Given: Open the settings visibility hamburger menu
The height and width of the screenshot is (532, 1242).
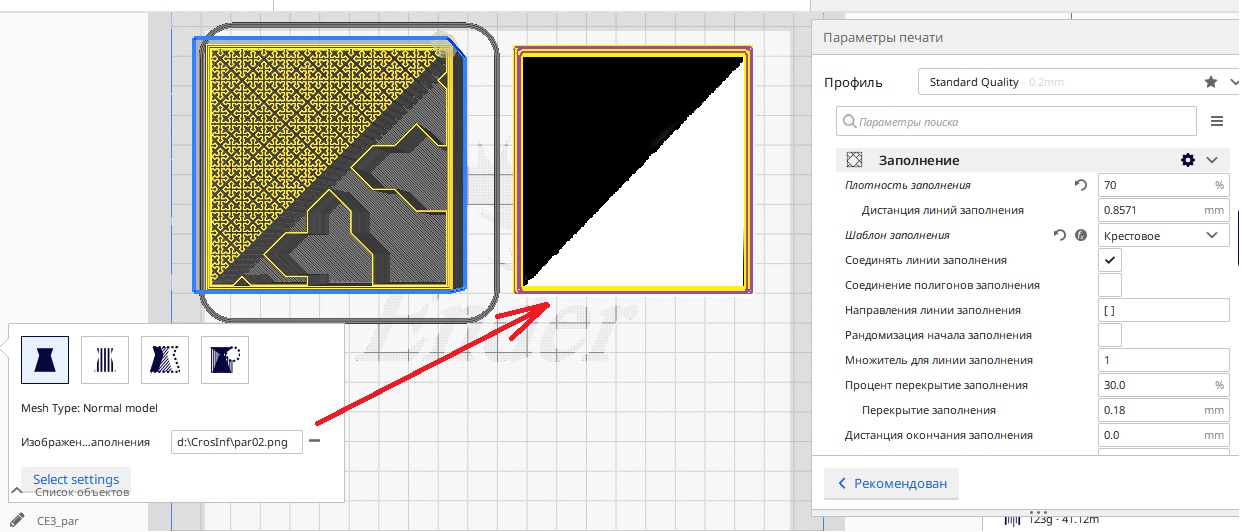Looking at the screenshot, I should tap(1217, 121).
